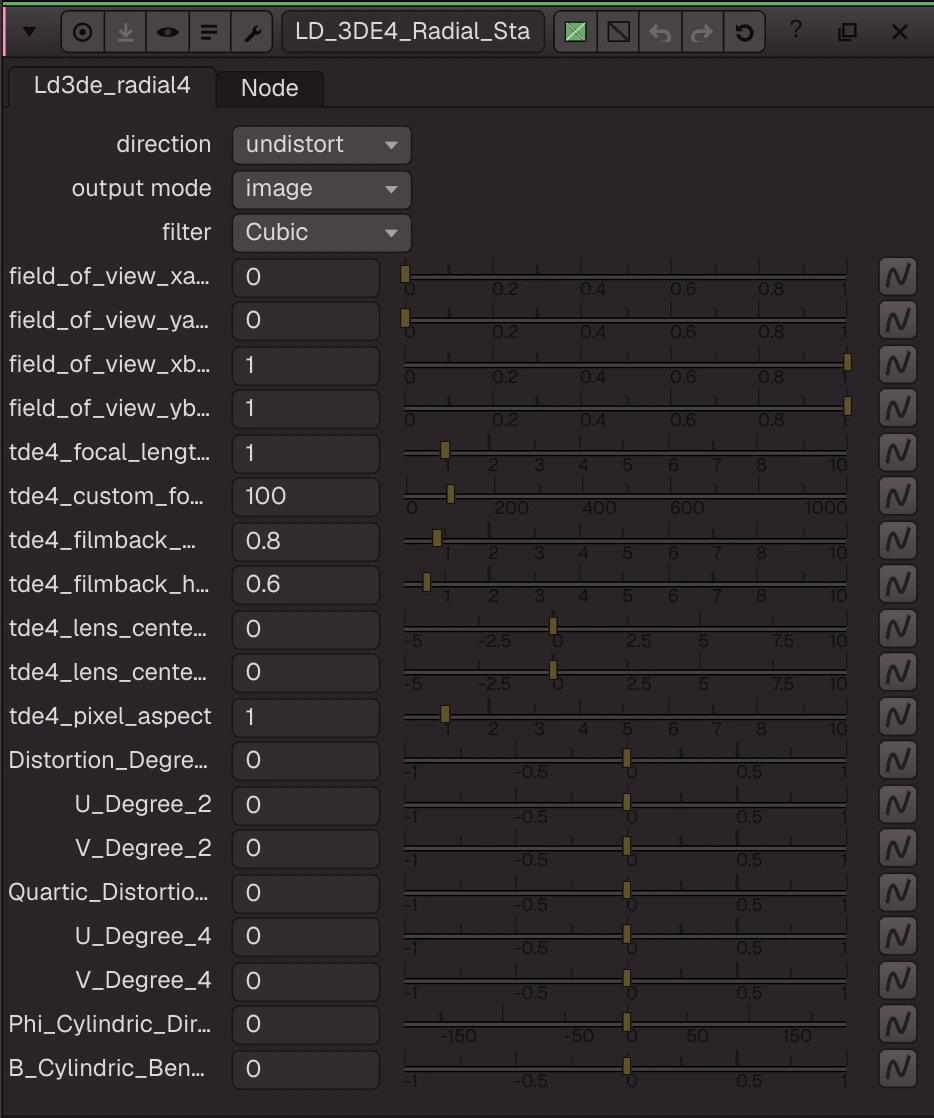Click the wrench settings icon
This screenshot has width=934, height=1118.
[252, 32]
